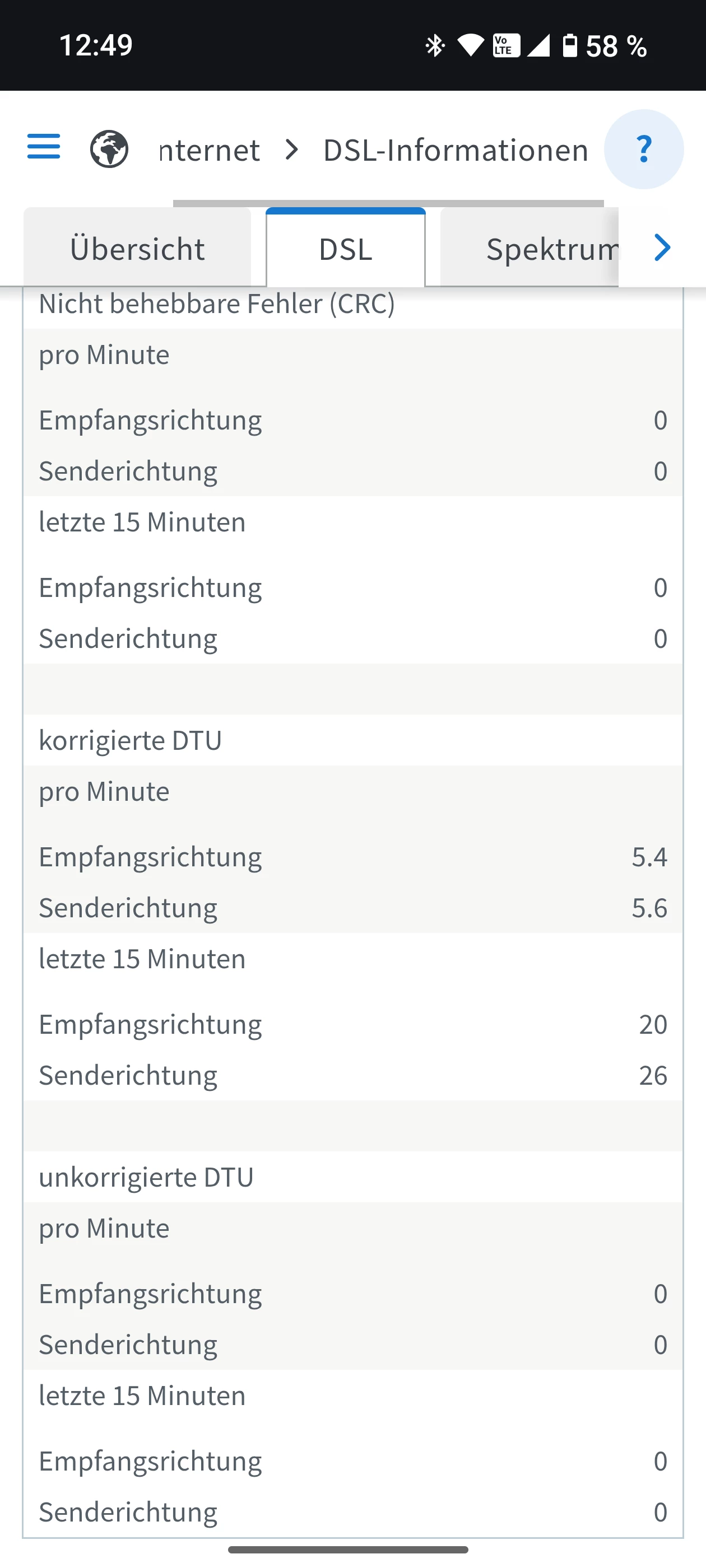Tap the bottom home gesture bar

pyautogui.click(x=348, y=1550)
